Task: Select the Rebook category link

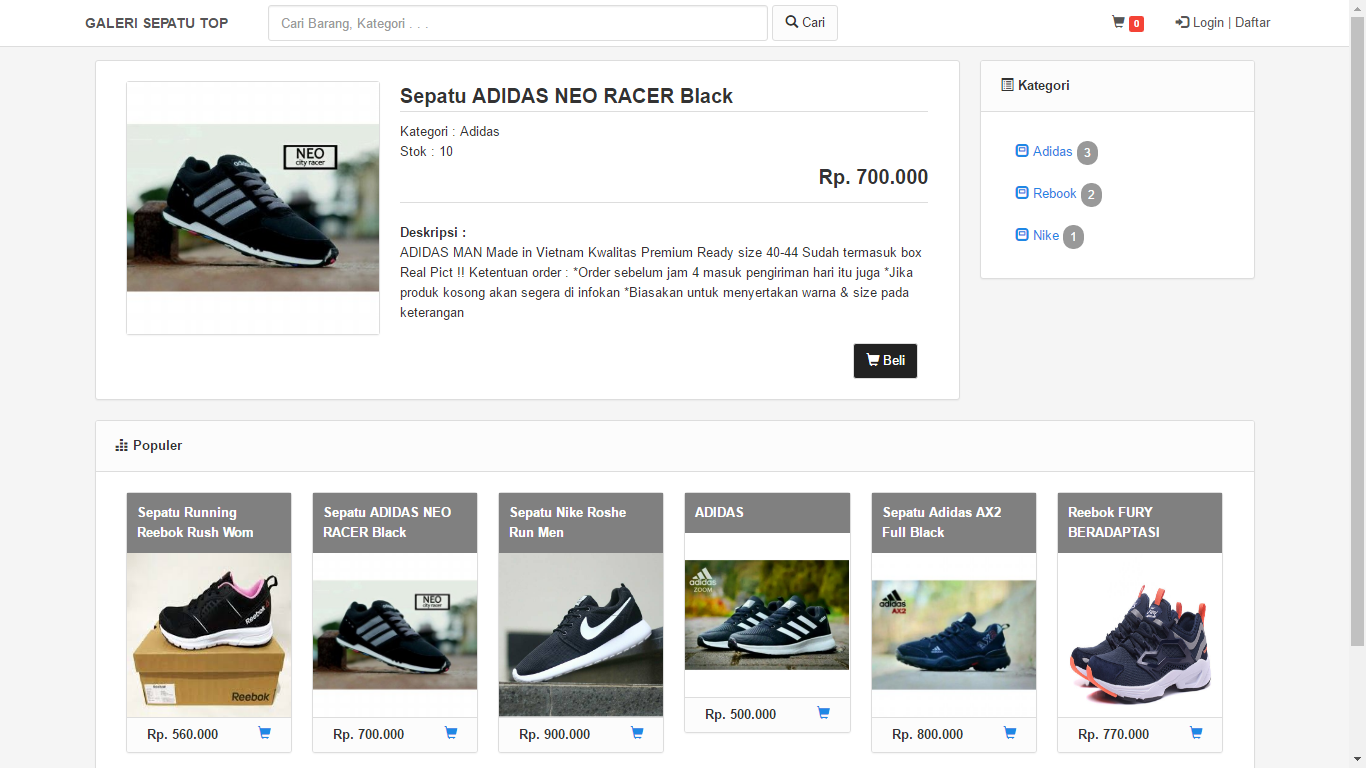Action: point(1054,193)
